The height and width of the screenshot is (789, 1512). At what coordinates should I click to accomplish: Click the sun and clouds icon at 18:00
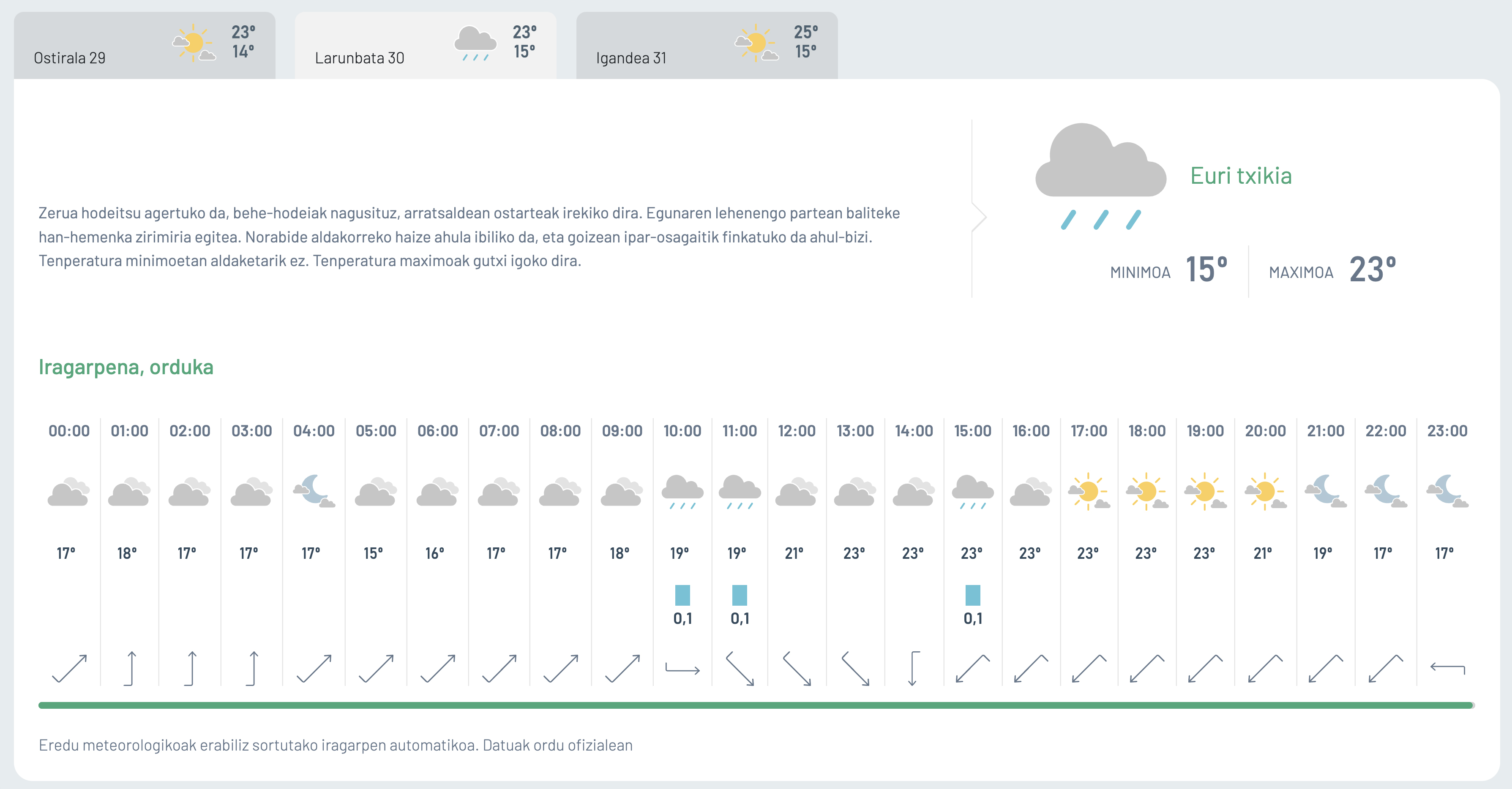[x=1147, y=492]
